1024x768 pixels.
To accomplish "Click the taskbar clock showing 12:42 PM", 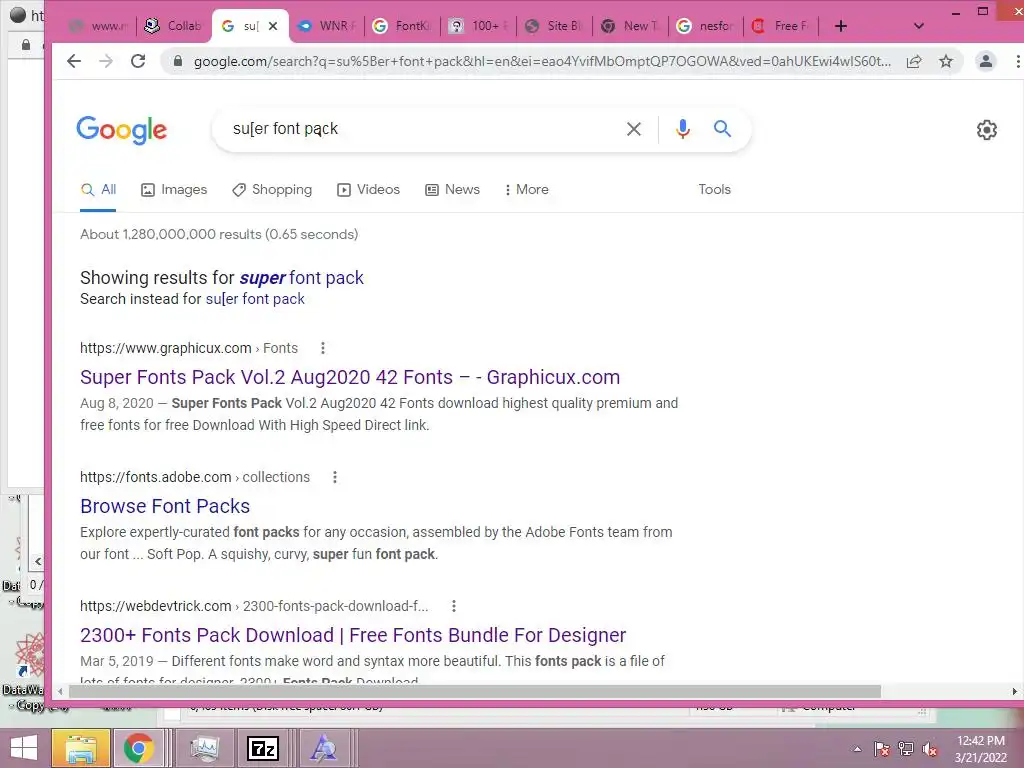I will (x=981, y=748).
